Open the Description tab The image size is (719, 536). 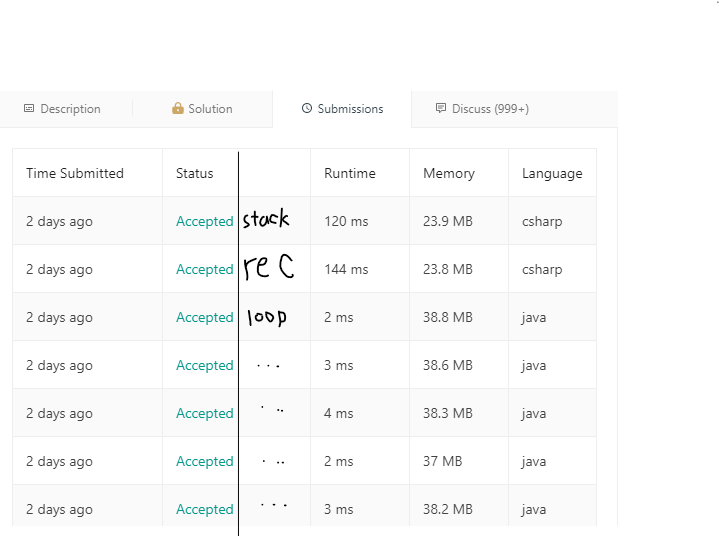62,109
